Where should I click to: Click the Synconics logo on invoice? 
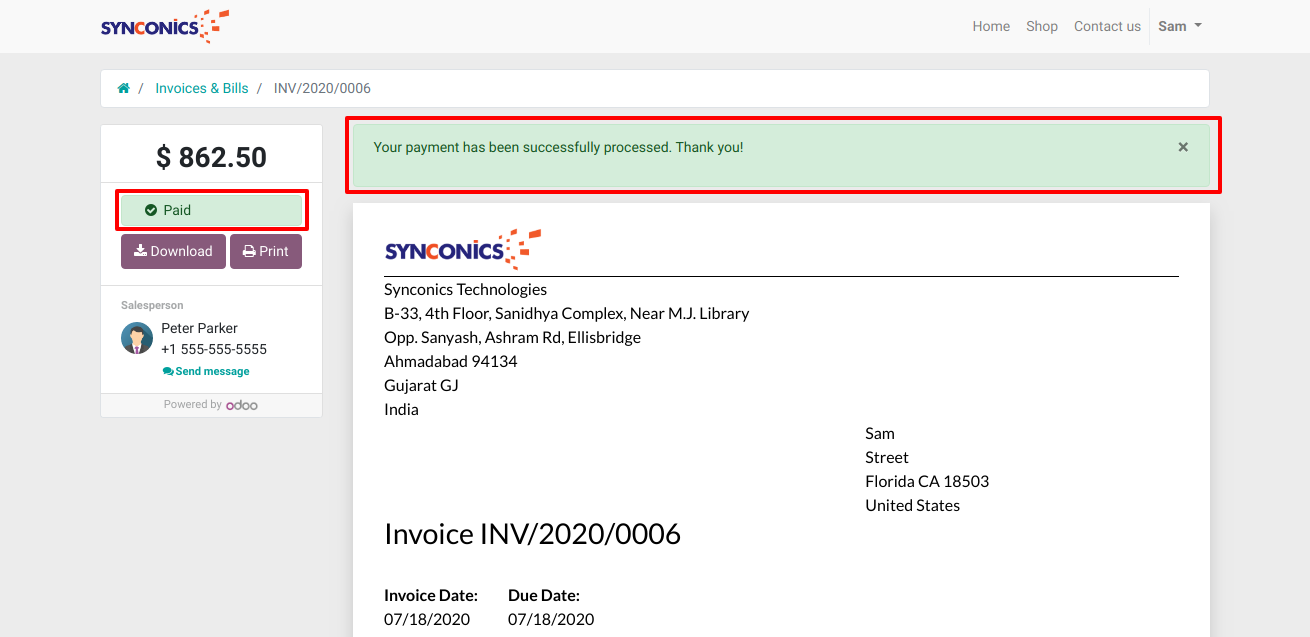462,249
